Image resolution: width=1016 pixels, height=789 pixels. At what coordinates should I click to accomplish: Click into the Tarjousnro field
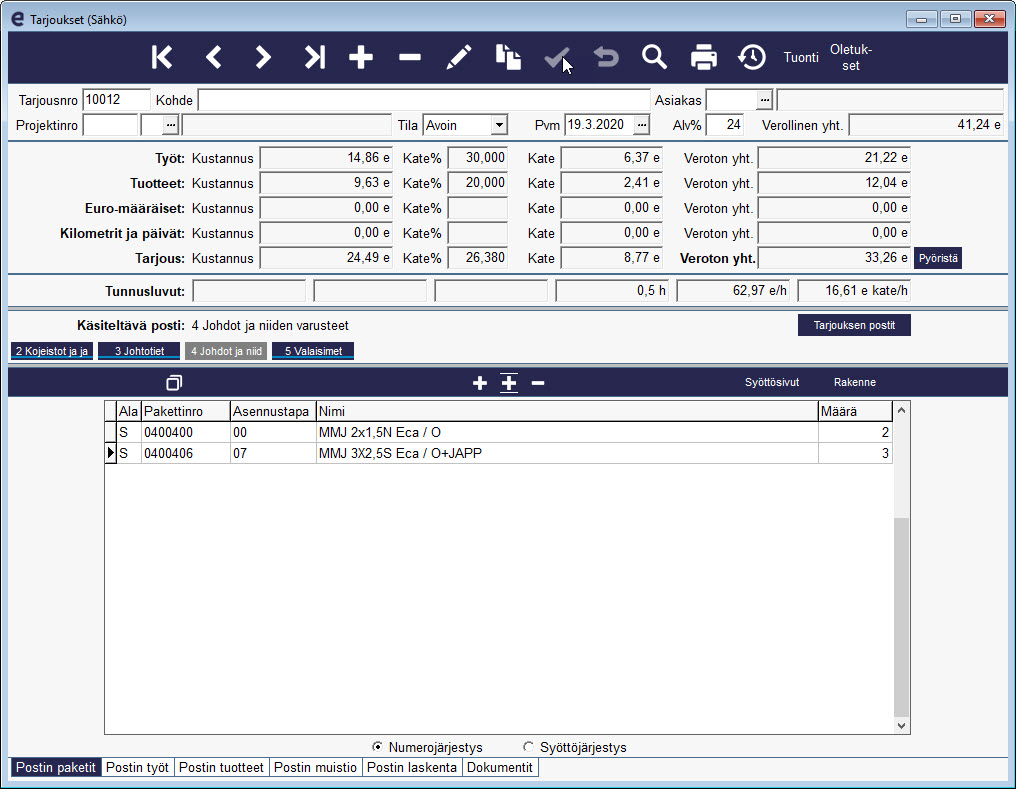(117, 100)
